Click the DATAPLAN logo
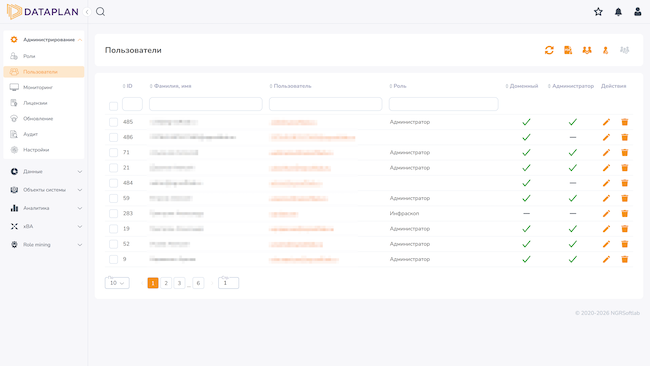Screen dimensions: 650x366 pos(43,12)
